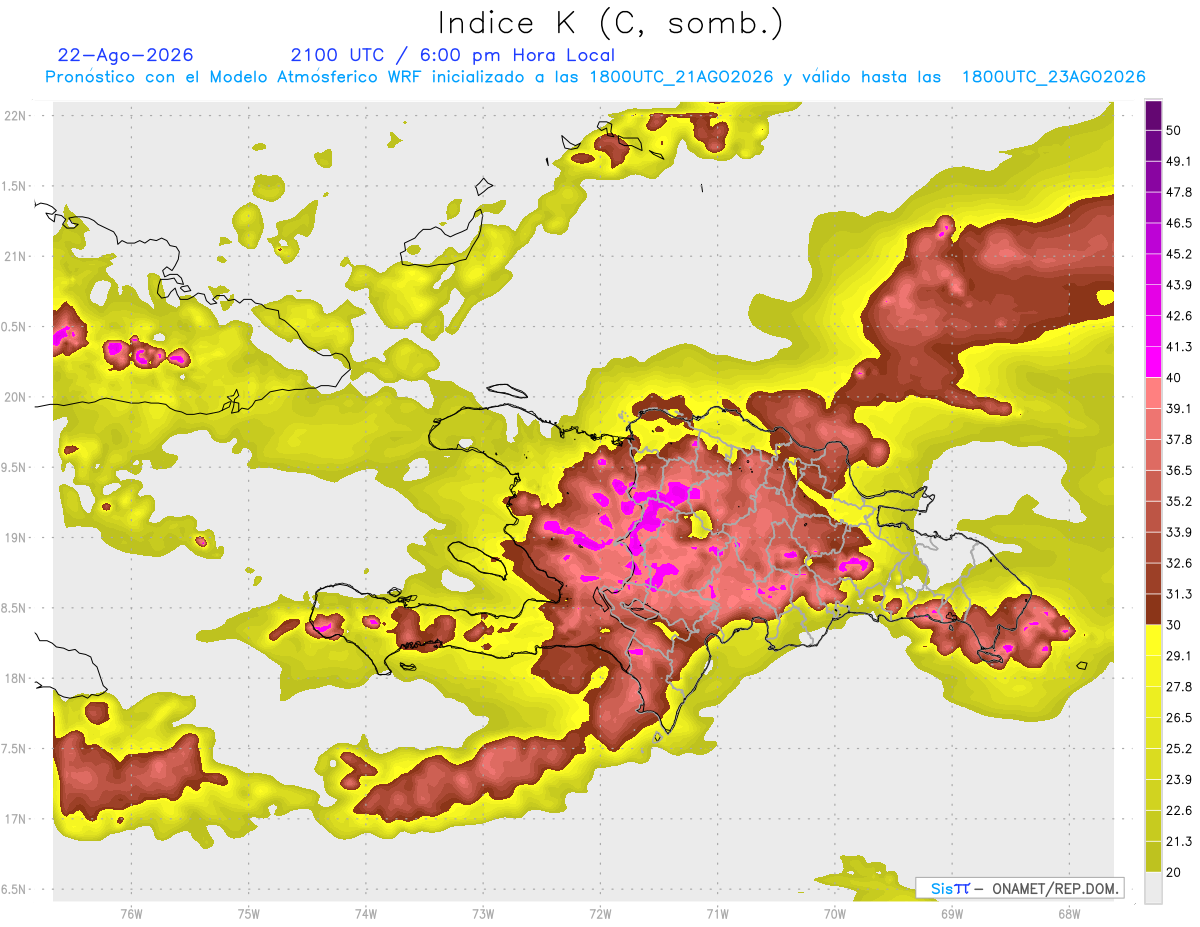The width and height of the screenshot is (1200, 927).
Task: Click the '71W' longitude label
Action: click(x=717, y=914)
